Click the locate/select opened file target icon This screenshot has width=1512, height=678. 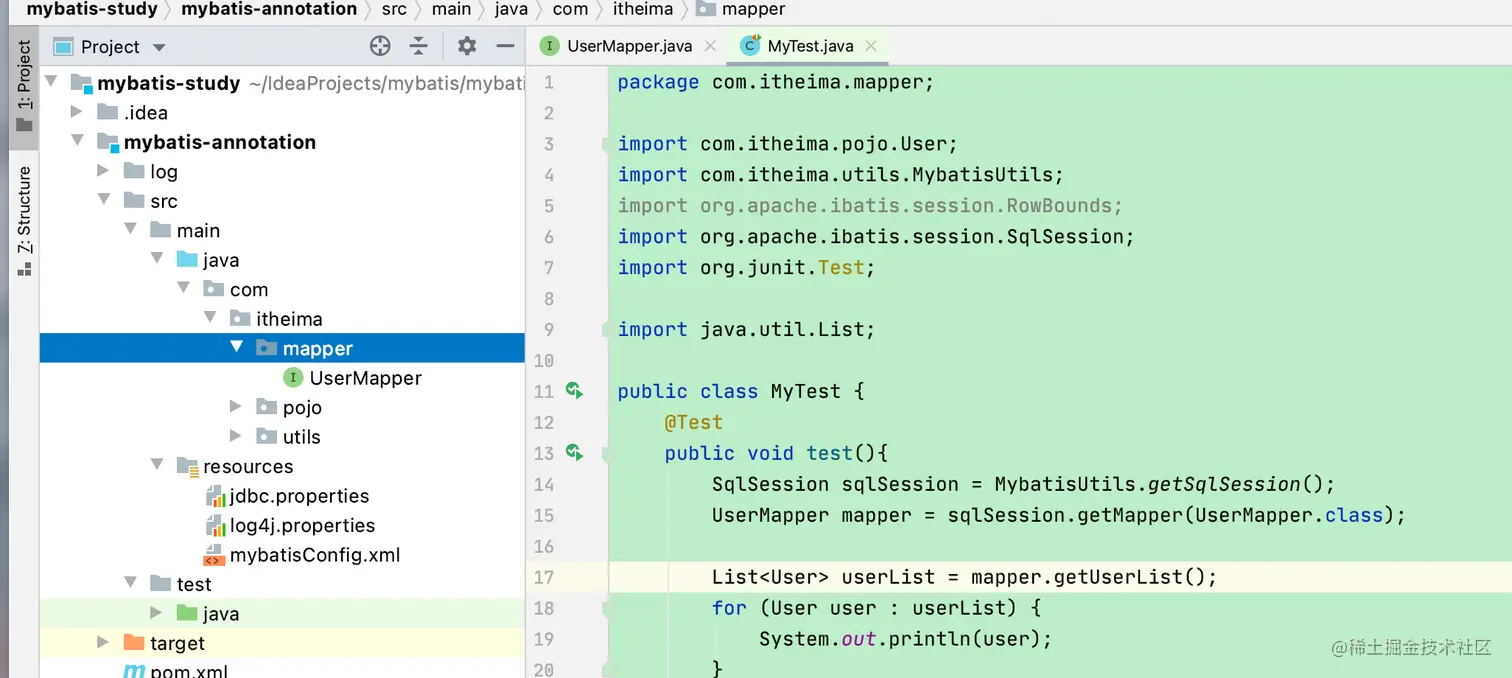pos(380,46)
